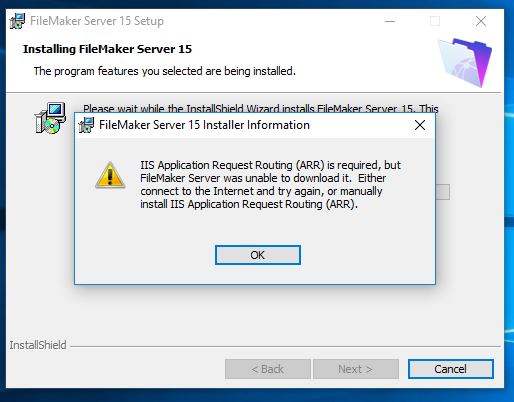Minimize the FileMaker Server 15 Setup window
The width and height of the screenshot is (514, 402).
tap(390, 21)
